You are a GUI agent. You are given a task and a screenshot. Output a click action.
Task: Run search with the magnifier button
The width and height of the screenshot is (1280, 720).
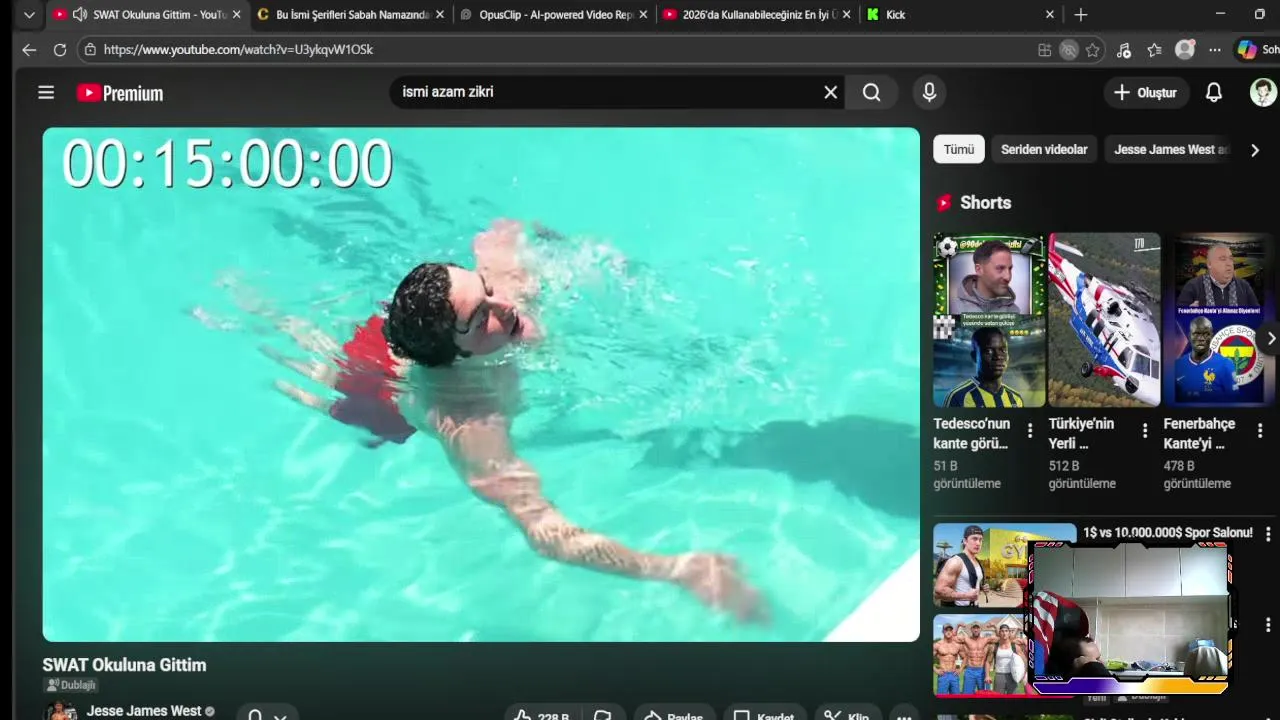[x=872, y=92]
